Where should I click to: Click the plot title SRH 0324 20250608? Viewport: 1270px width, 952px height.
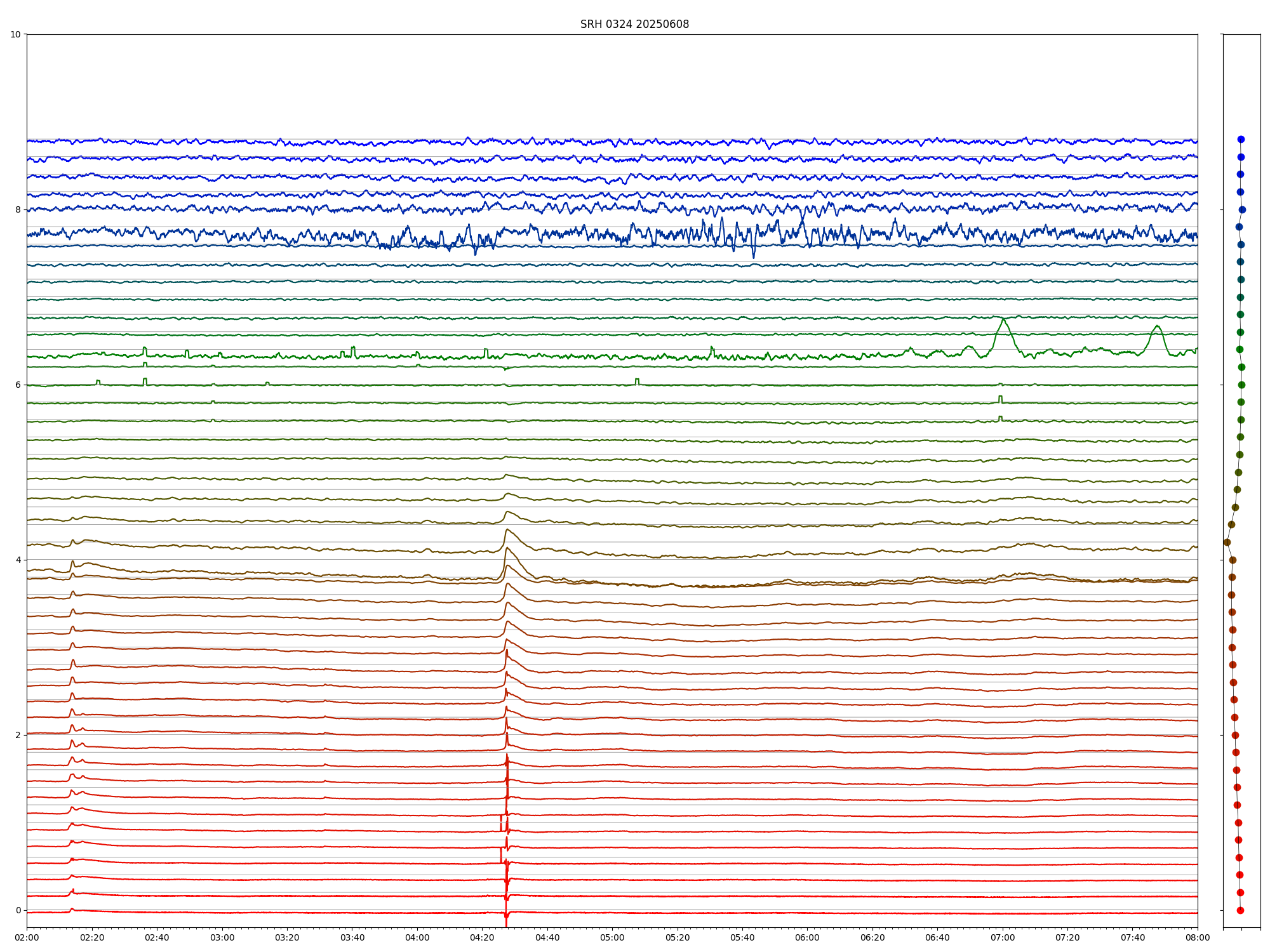[634, 24]
